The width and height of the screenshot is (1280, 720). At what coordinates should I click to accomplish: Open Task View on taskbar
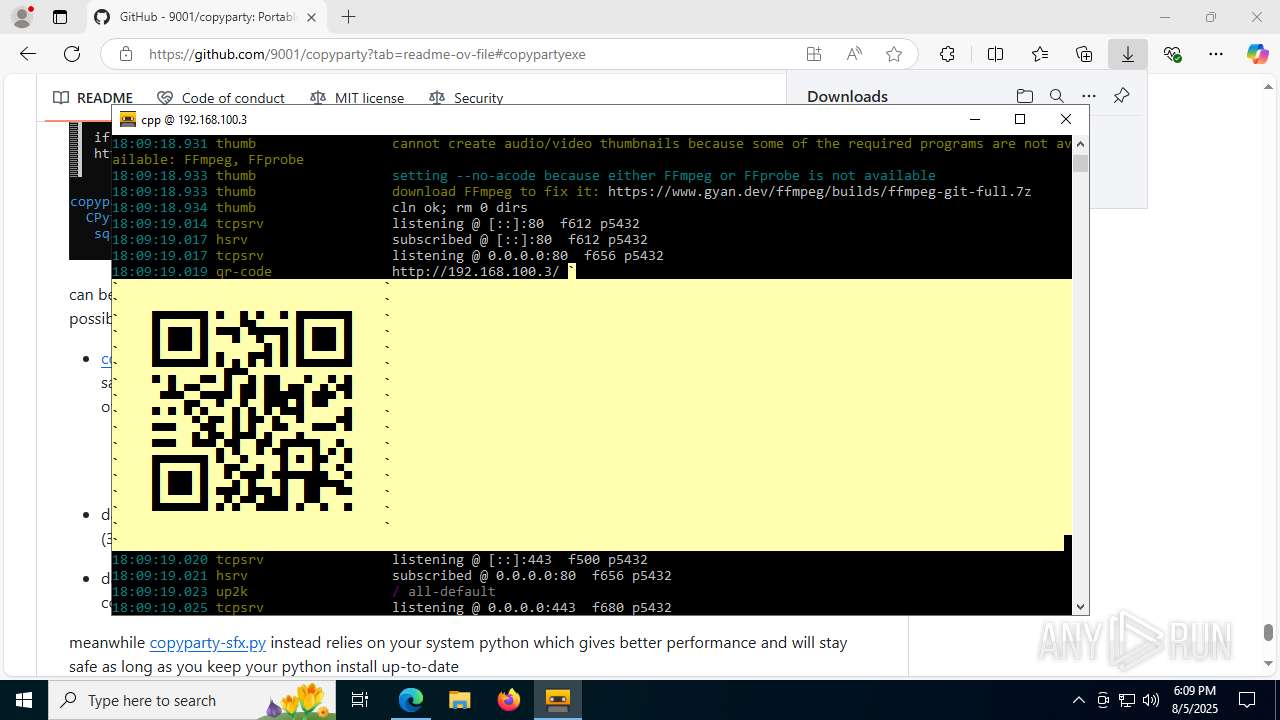tap(362, 700)
